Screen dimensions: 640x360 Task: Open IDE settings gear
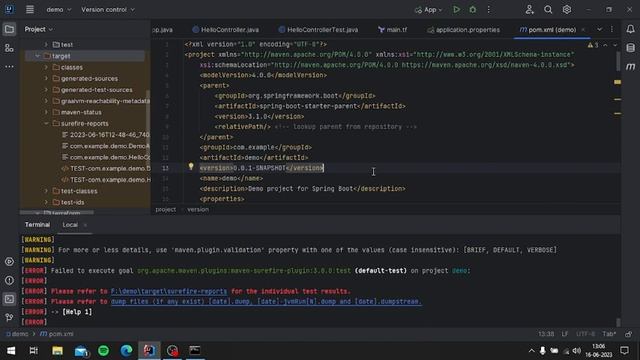pyautogui.click(x=567, y=9)
